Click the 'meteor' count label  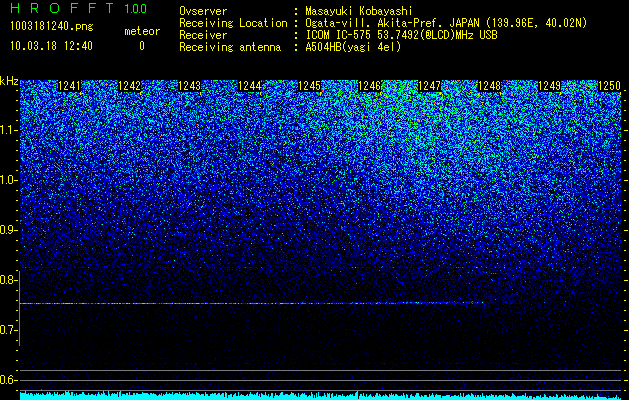(142, 31)
